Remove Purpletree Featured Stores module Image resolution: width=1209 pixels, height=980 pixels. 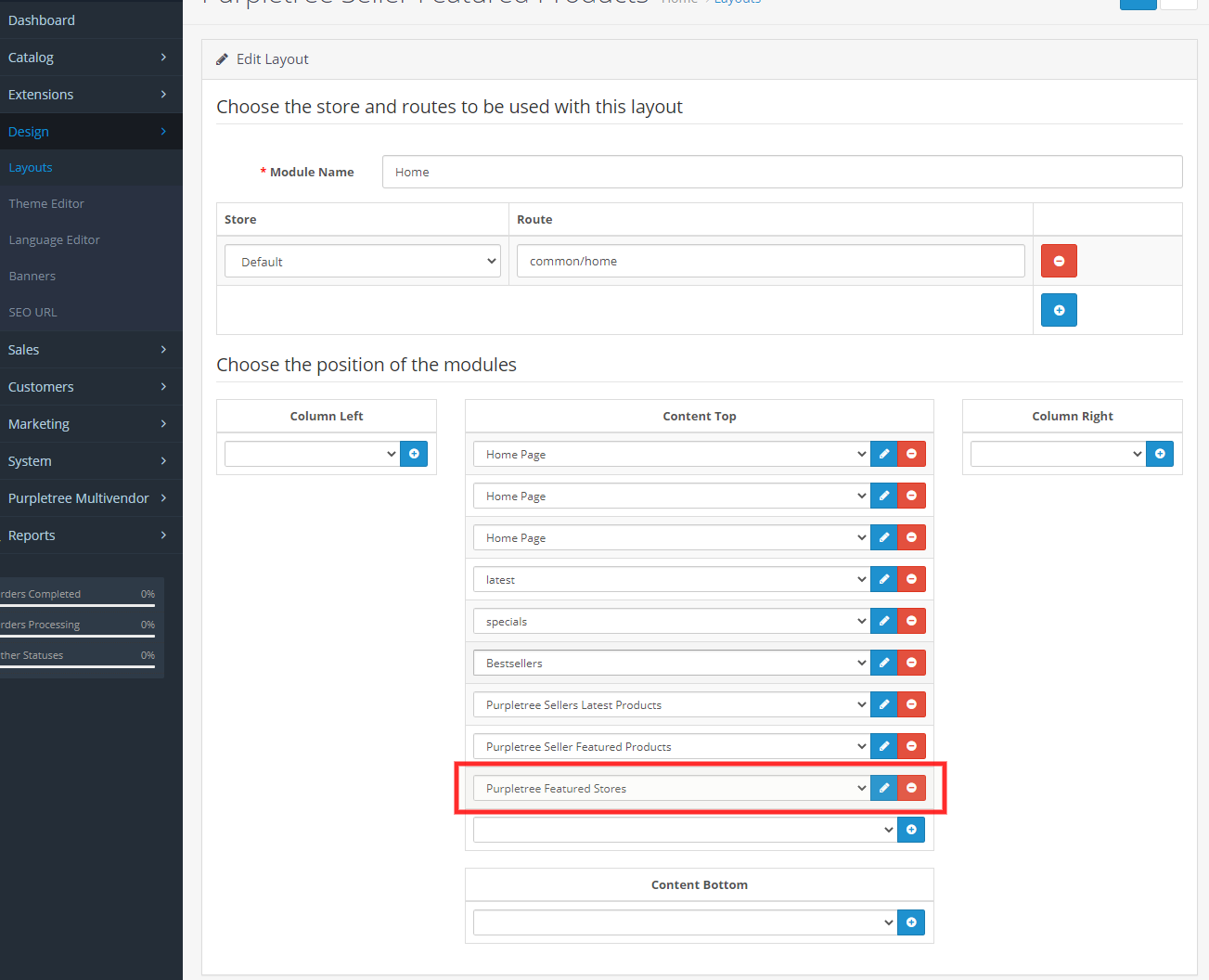click(912, 788)
